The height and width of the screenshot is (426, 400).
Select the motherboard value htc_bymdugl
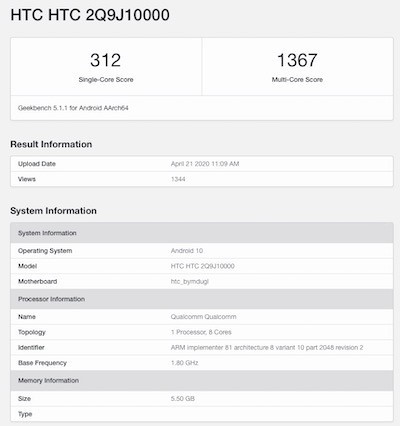pyautogui.click(x=190, y=282)
